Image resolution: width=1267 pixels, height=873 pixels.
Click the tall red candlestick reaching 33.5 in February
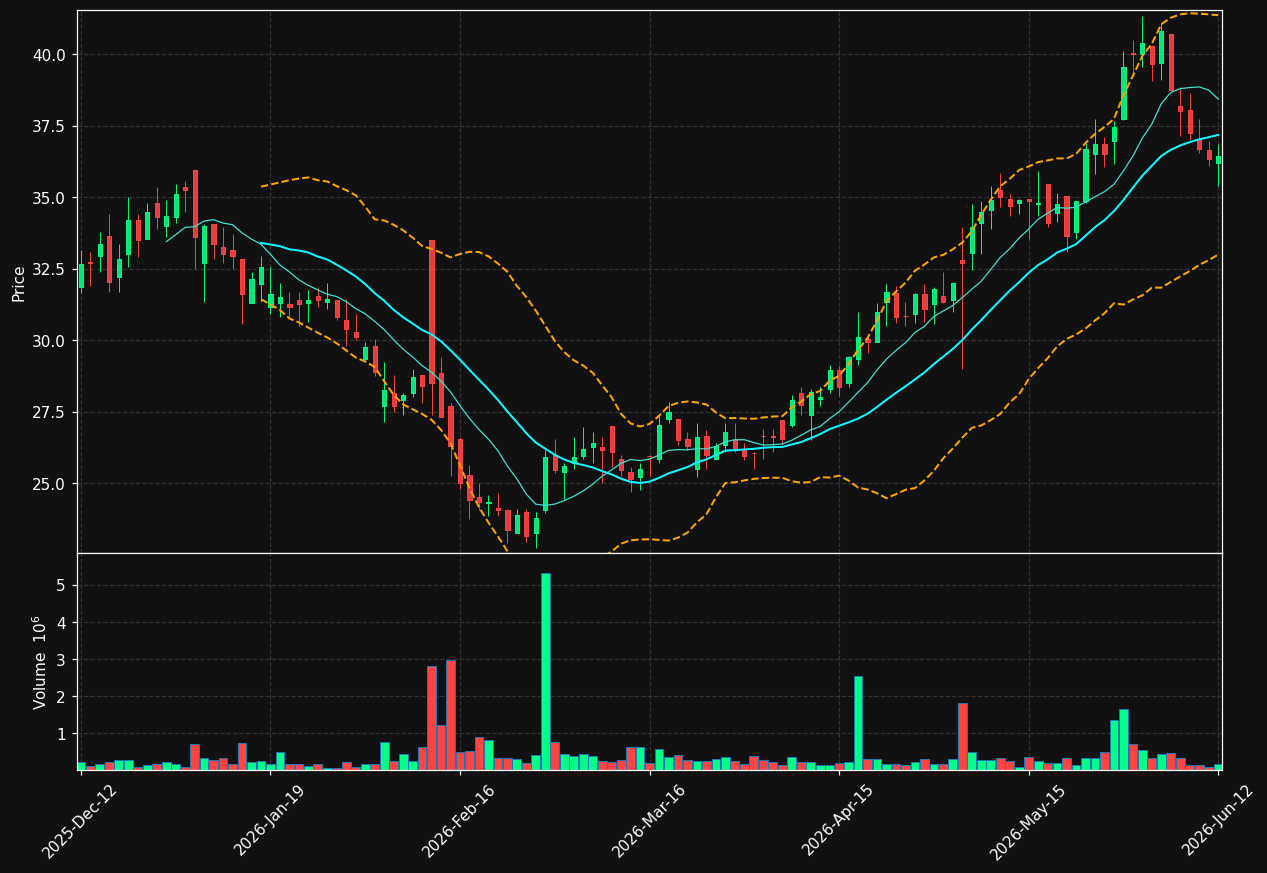click(432, 312)
